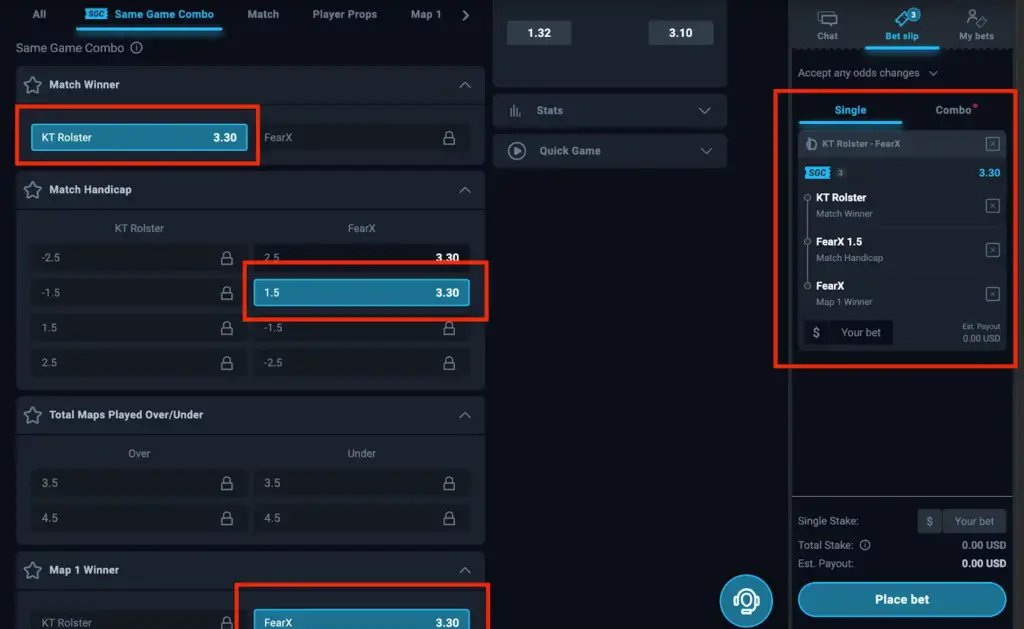This screenshot has width=1024, height=629.
Task: Open the Chat panel icon
Action: tap(827, 25)
